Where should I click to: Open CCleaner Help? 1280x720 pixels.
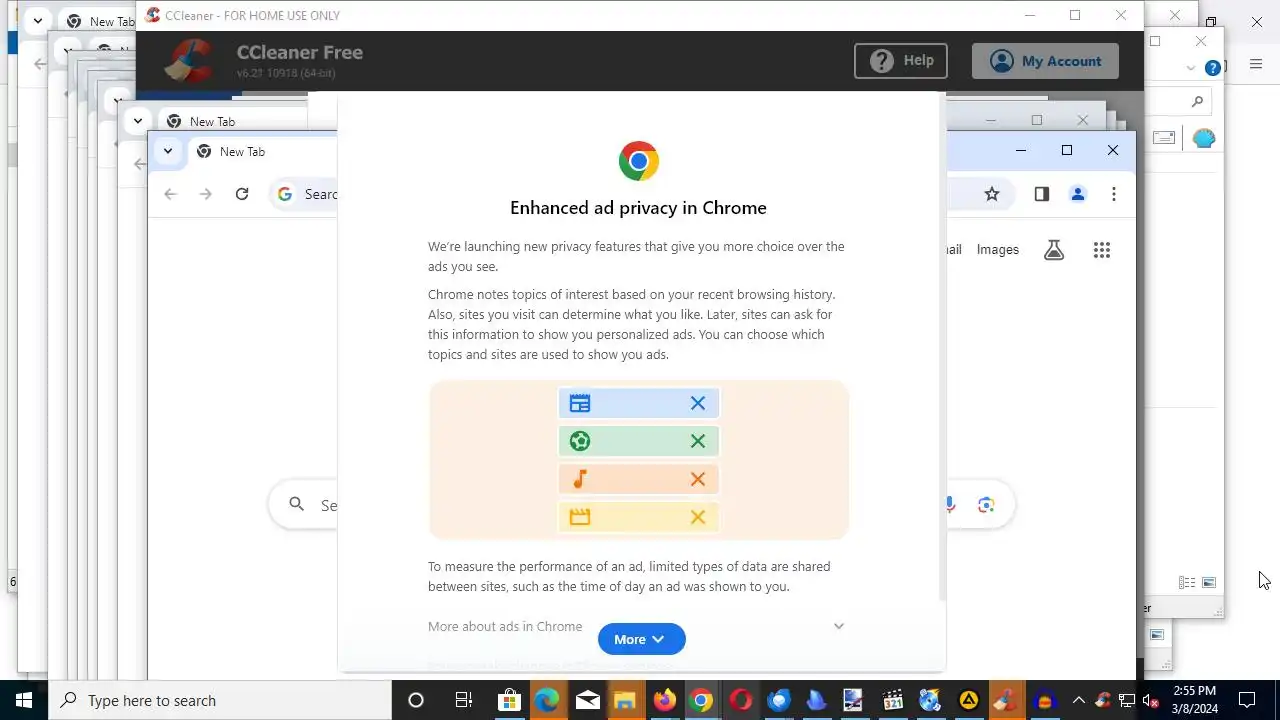pyautogui.click(x=900, y=61)
